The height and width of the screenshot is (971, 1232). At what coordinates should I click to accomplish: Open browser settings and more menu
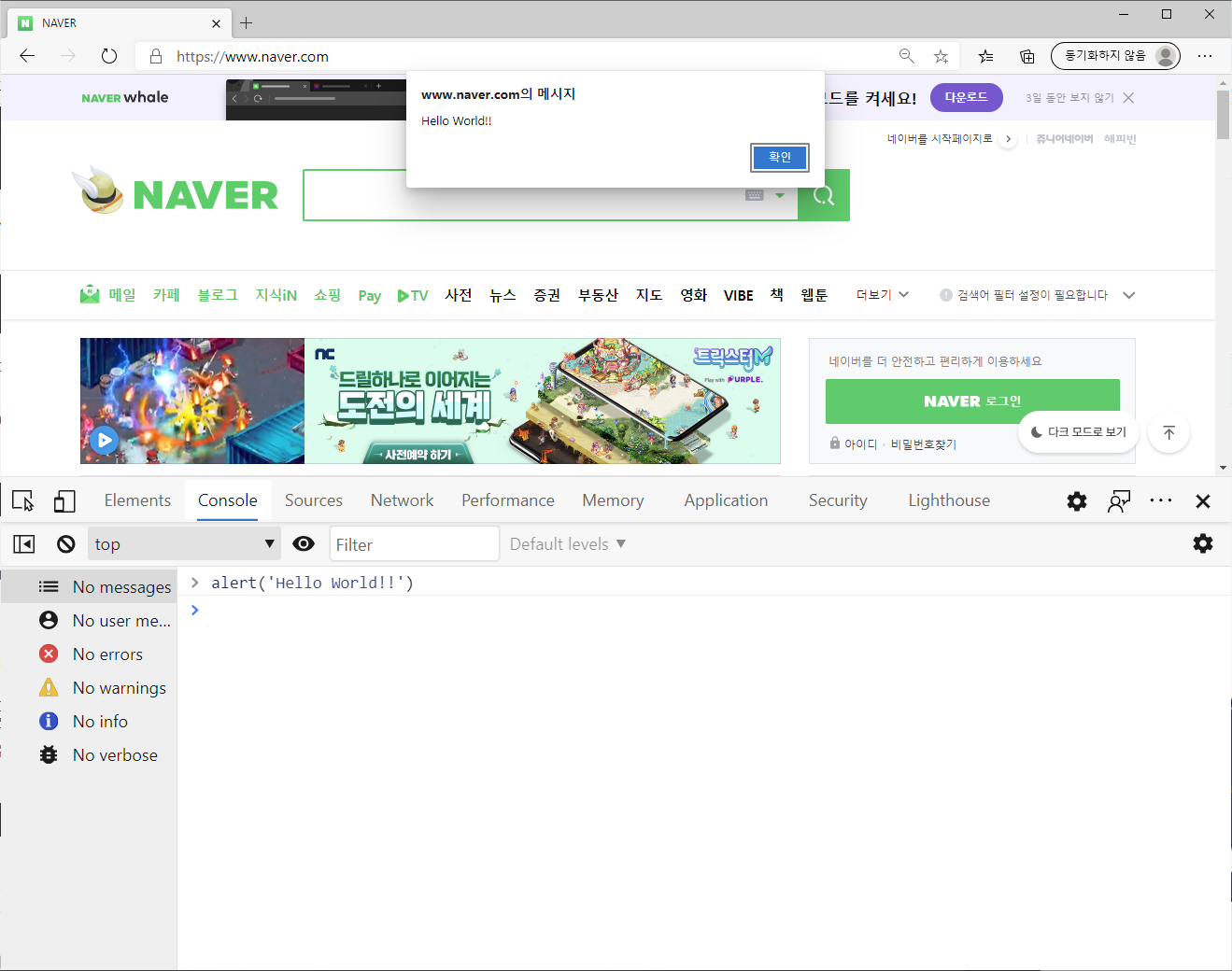pyautogui.click(x=1205, y=56)
